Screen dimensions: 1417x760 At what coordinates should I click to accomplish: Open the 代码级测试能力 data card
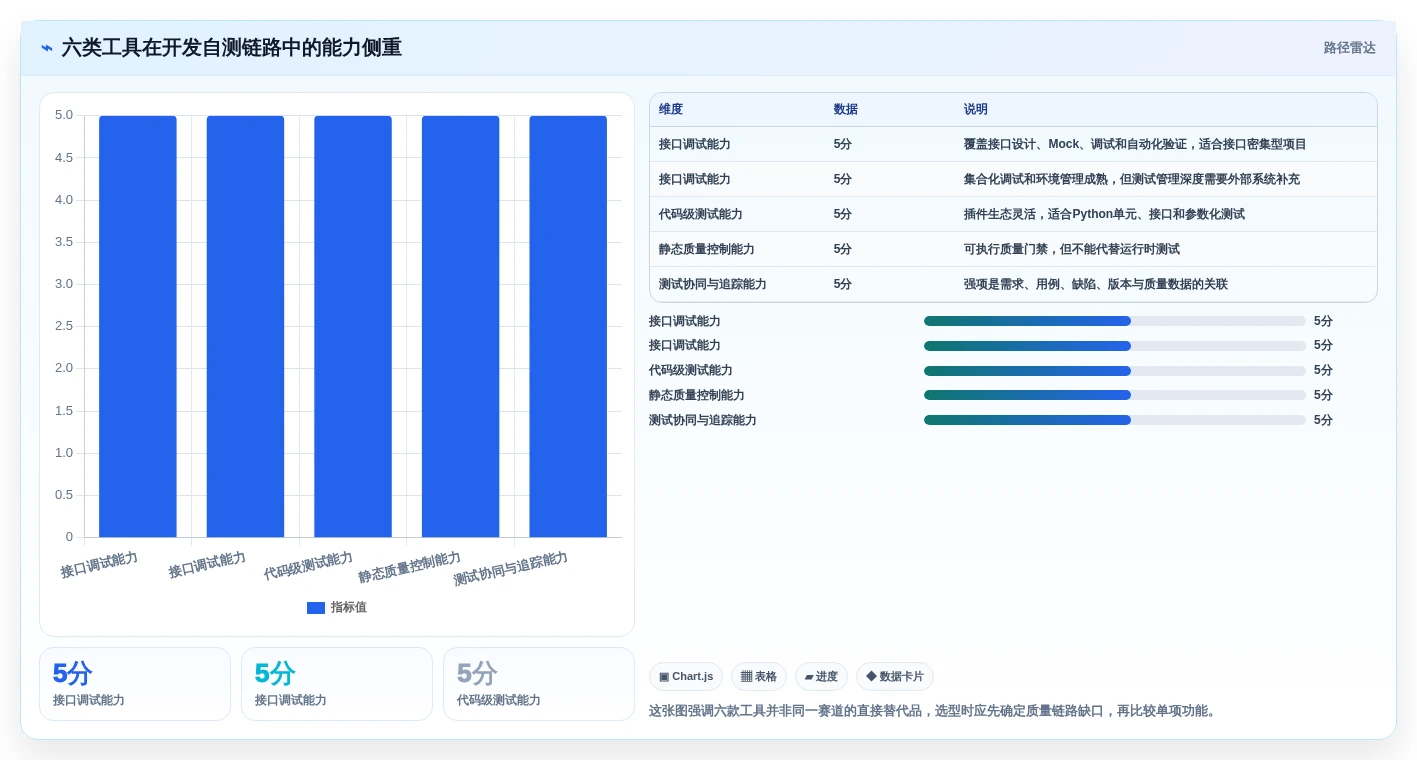coord(539,684)
